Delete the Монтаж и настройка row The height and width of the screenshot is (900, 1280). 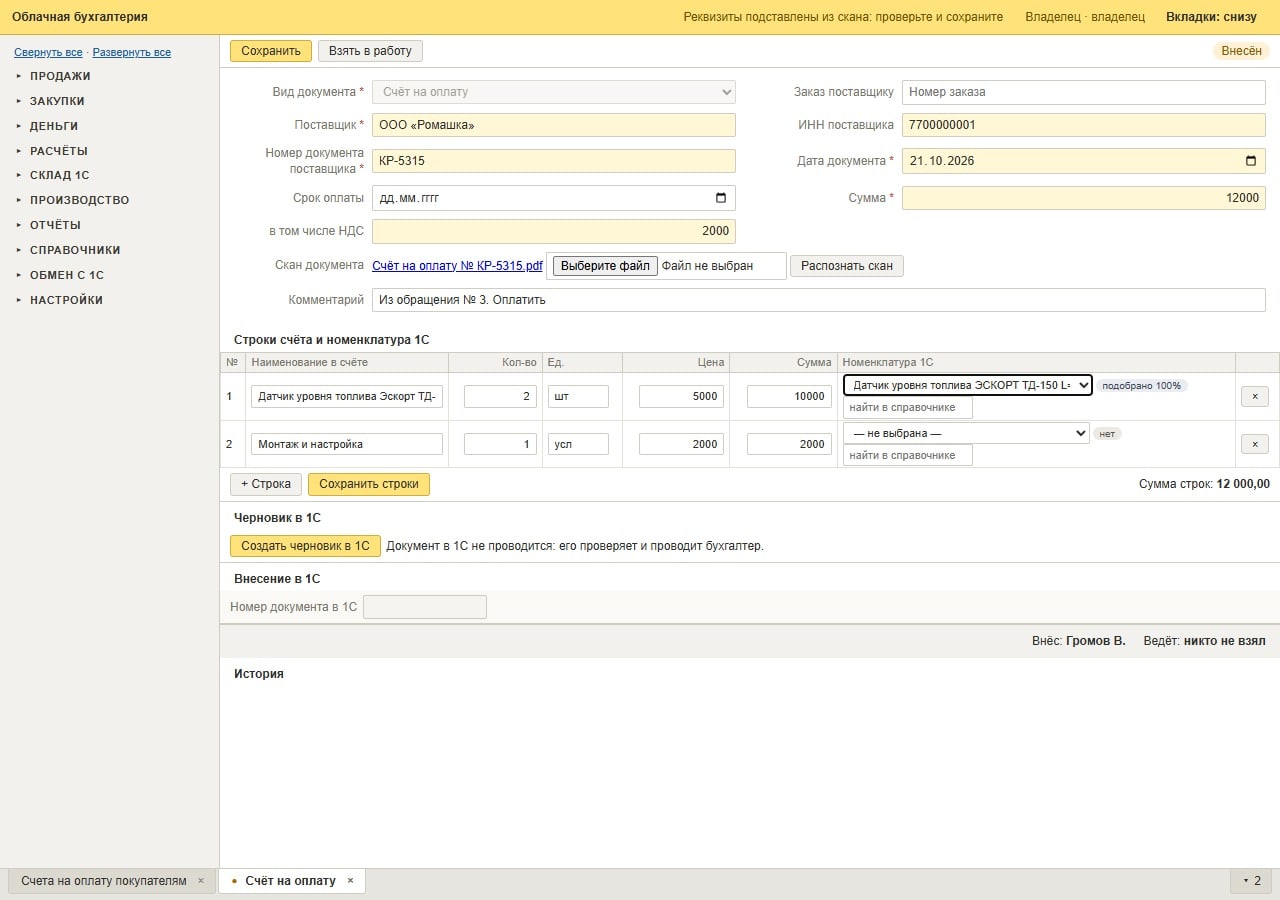[1255, 444]
